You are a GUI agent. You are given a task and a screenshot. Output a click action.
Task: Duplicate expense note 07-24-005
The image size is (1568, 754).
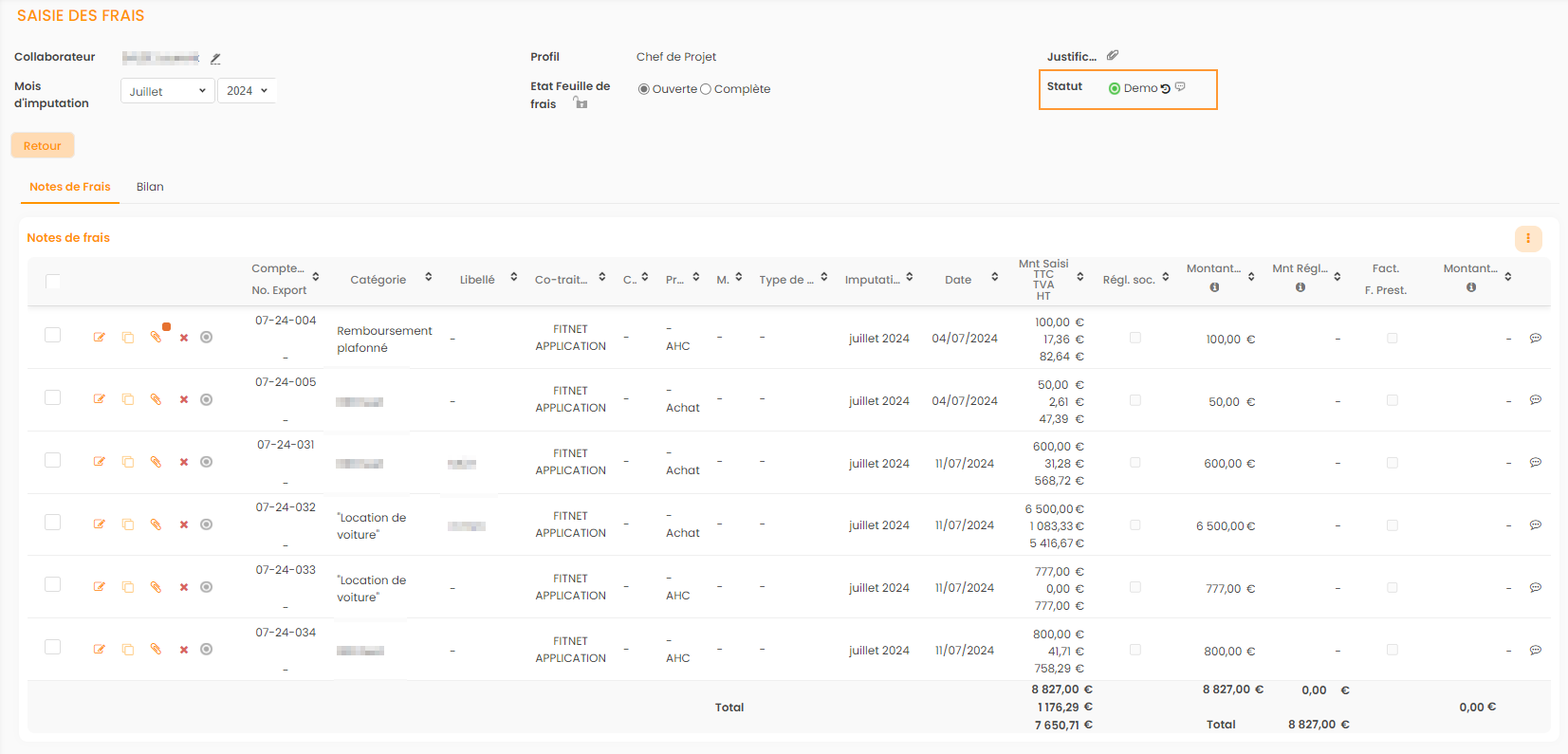[128, 400]
